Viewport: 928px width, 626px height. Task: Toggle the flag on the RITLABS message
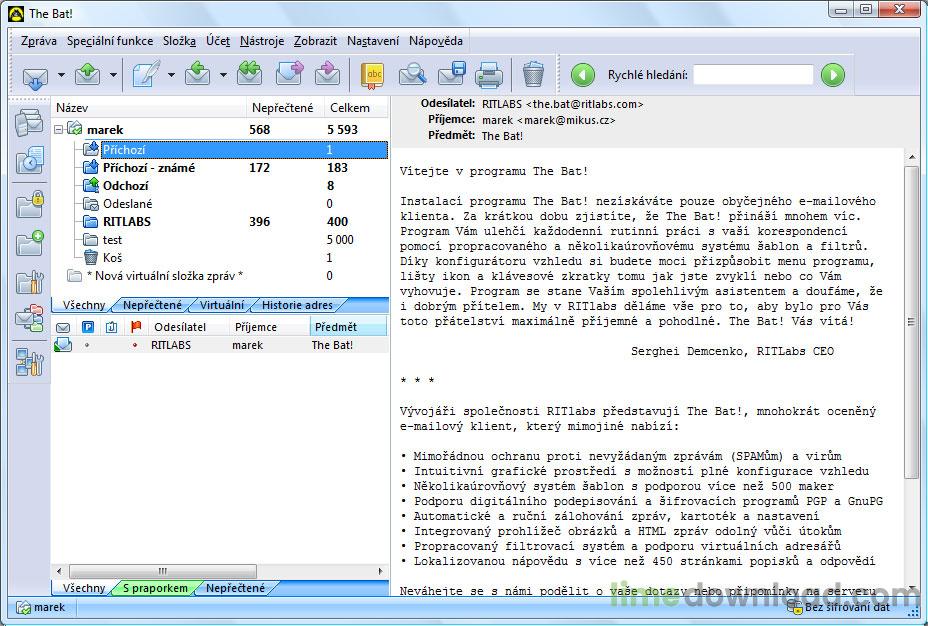point(135,345)
